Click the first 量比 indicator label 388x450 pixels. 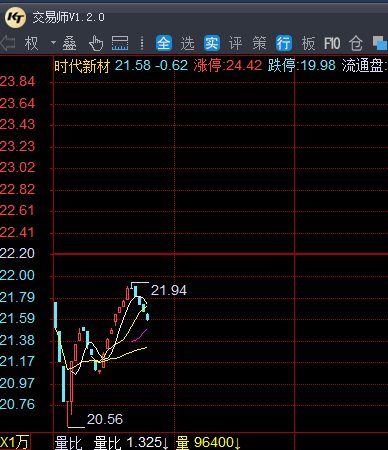[x=68, y=443]
